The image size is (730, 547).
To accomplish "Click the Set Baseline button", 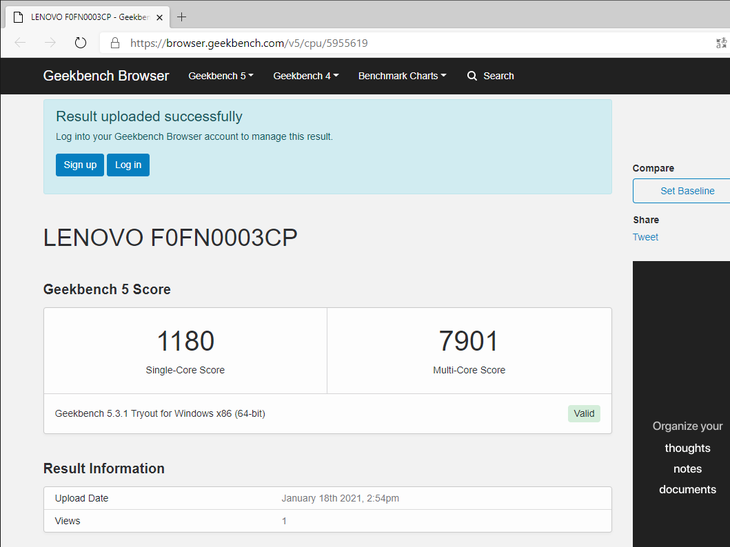I will [x=681, y=191].
